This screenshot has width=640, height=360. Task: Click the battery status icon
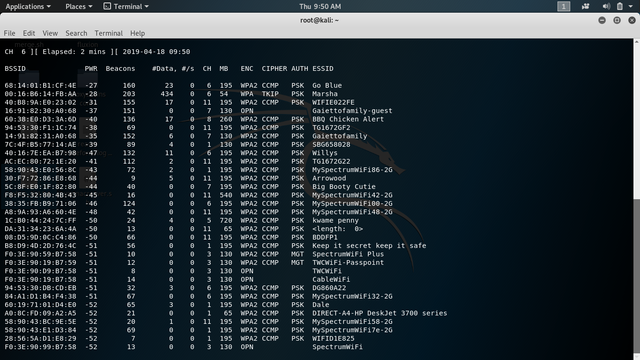[620, 6]
